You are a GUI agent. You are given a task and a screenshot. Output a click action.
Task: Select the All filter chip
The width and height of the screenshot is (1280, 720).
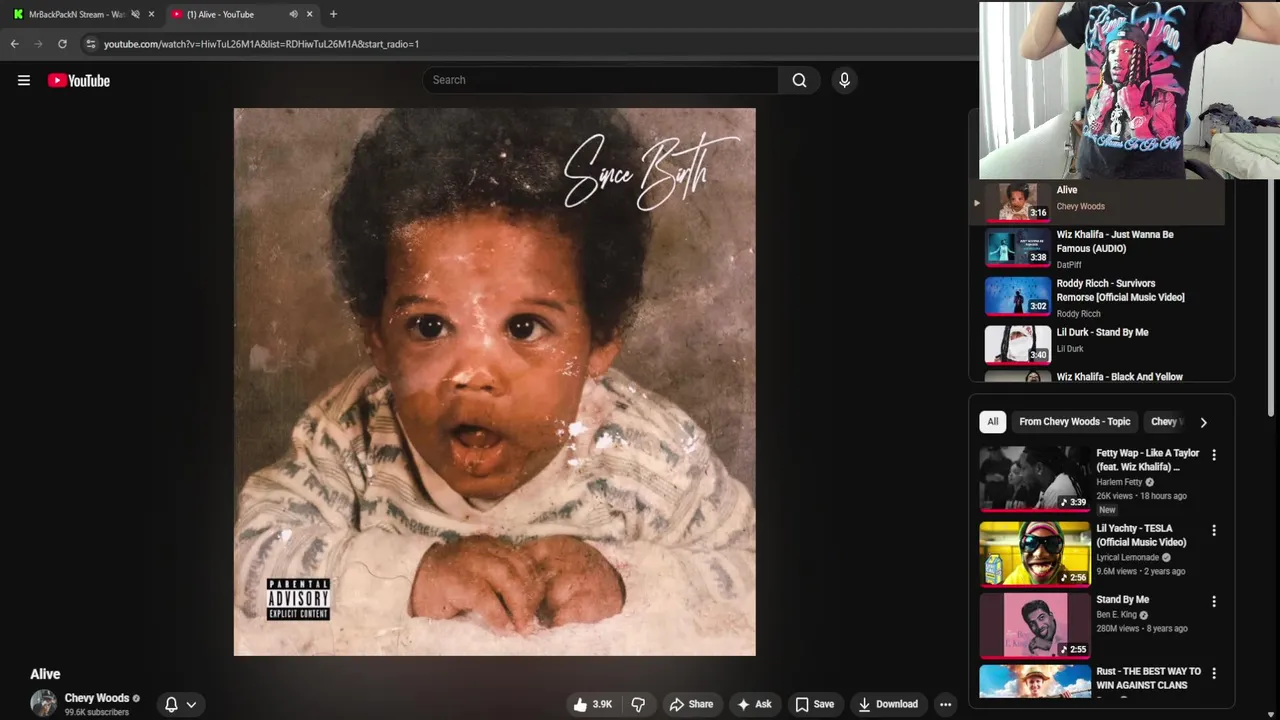click(x=992, y=421)
